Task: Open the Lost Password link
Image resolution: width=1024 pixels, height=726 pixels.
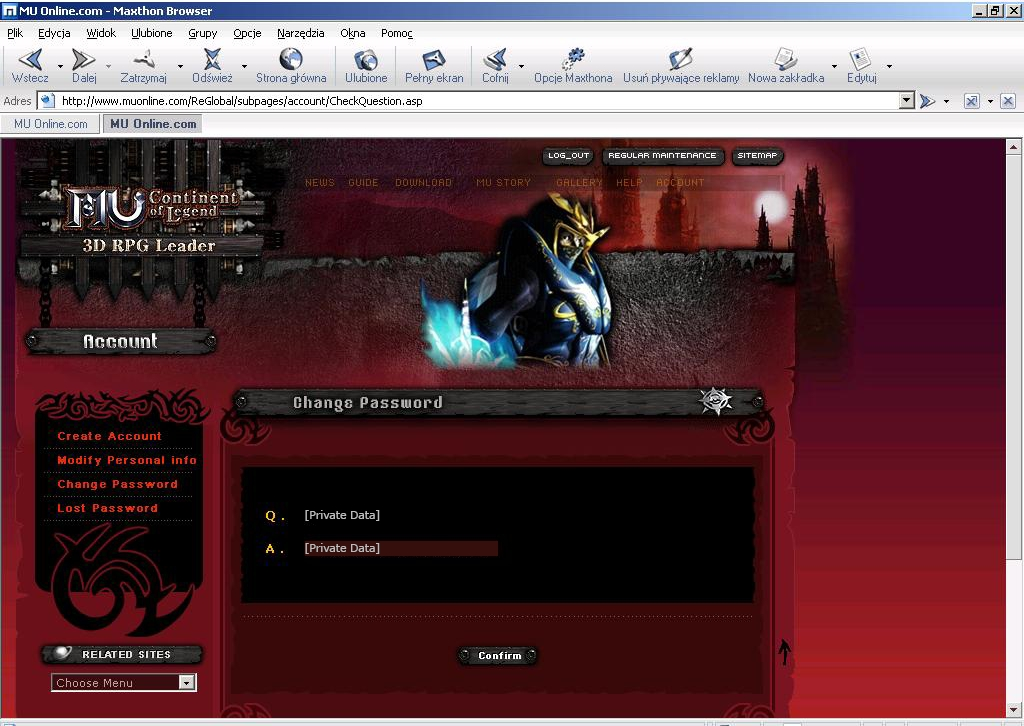Action: point(107,509)
